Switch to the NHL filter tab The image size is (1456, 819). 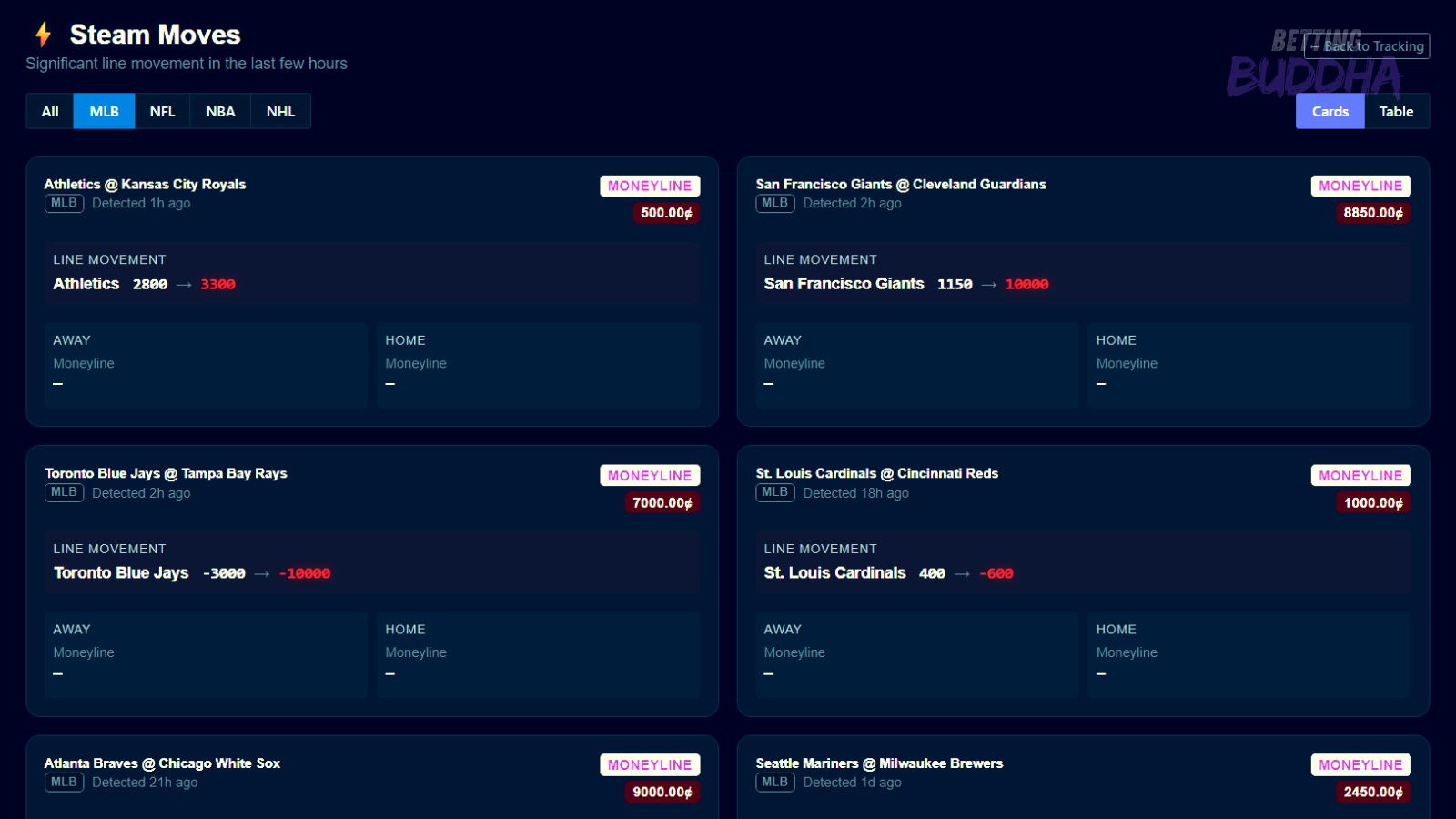coord(280,111)
